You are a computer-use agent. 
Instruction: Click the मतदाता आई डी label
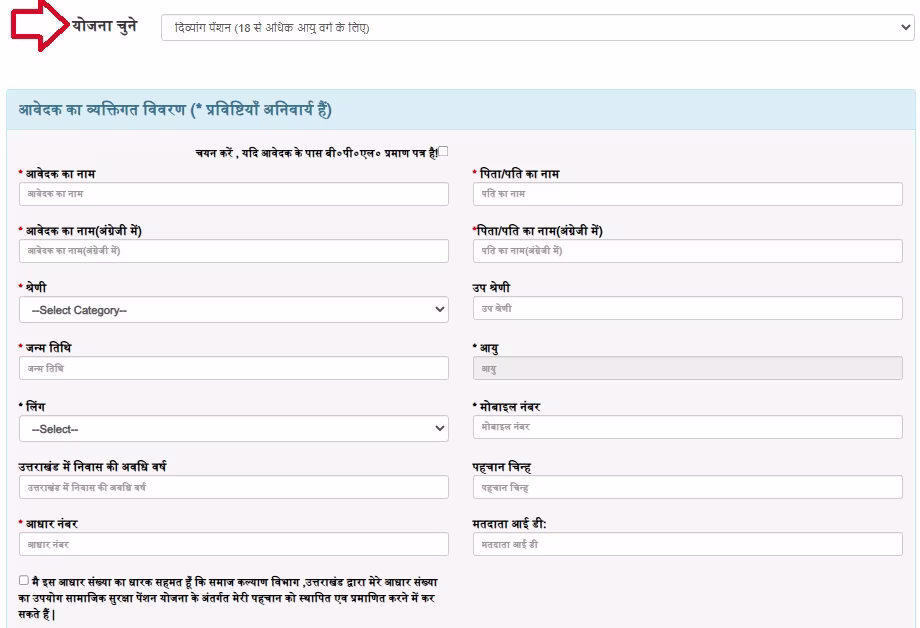tap(509, 524)
